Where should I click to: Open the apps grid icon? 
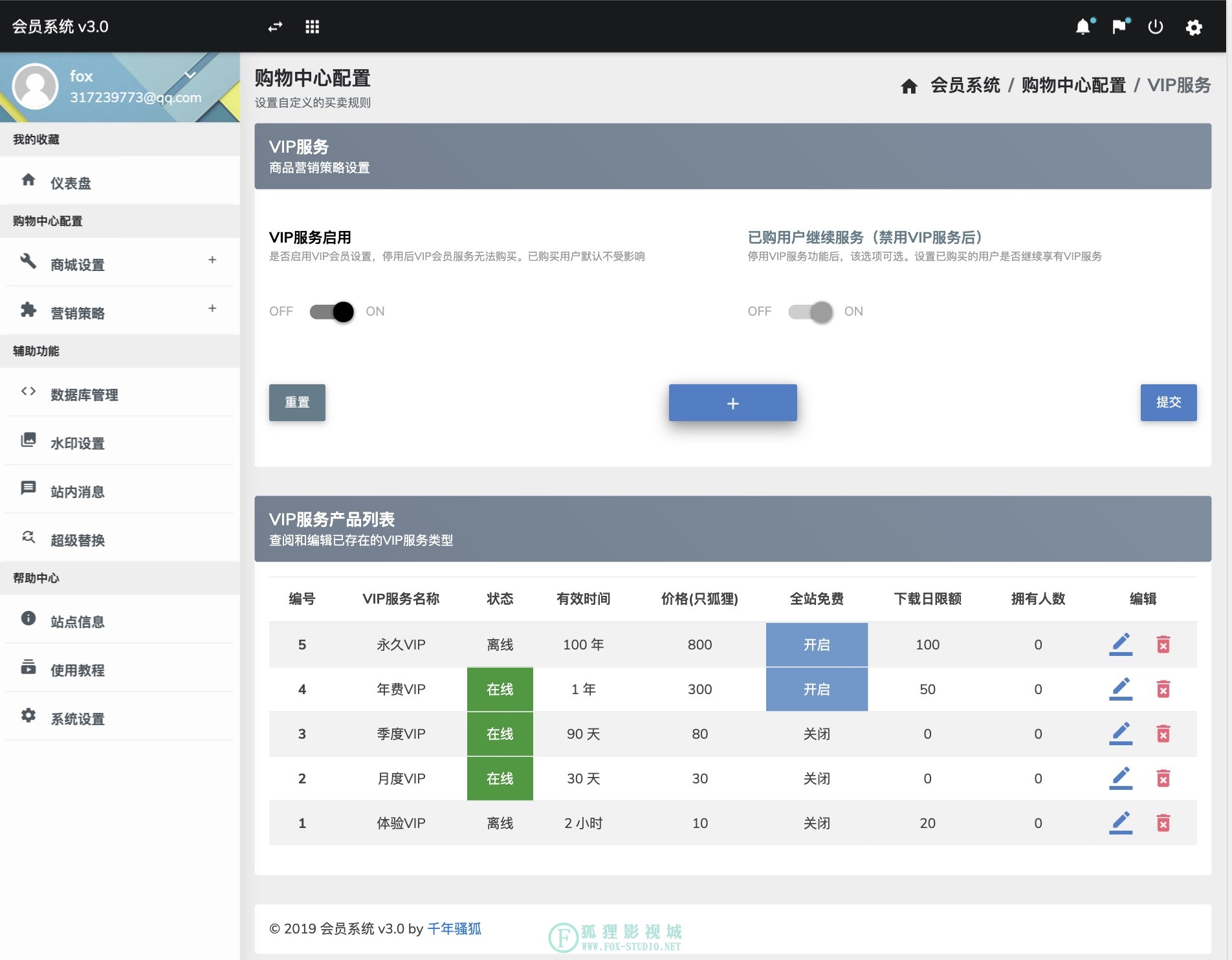point(313,27)
